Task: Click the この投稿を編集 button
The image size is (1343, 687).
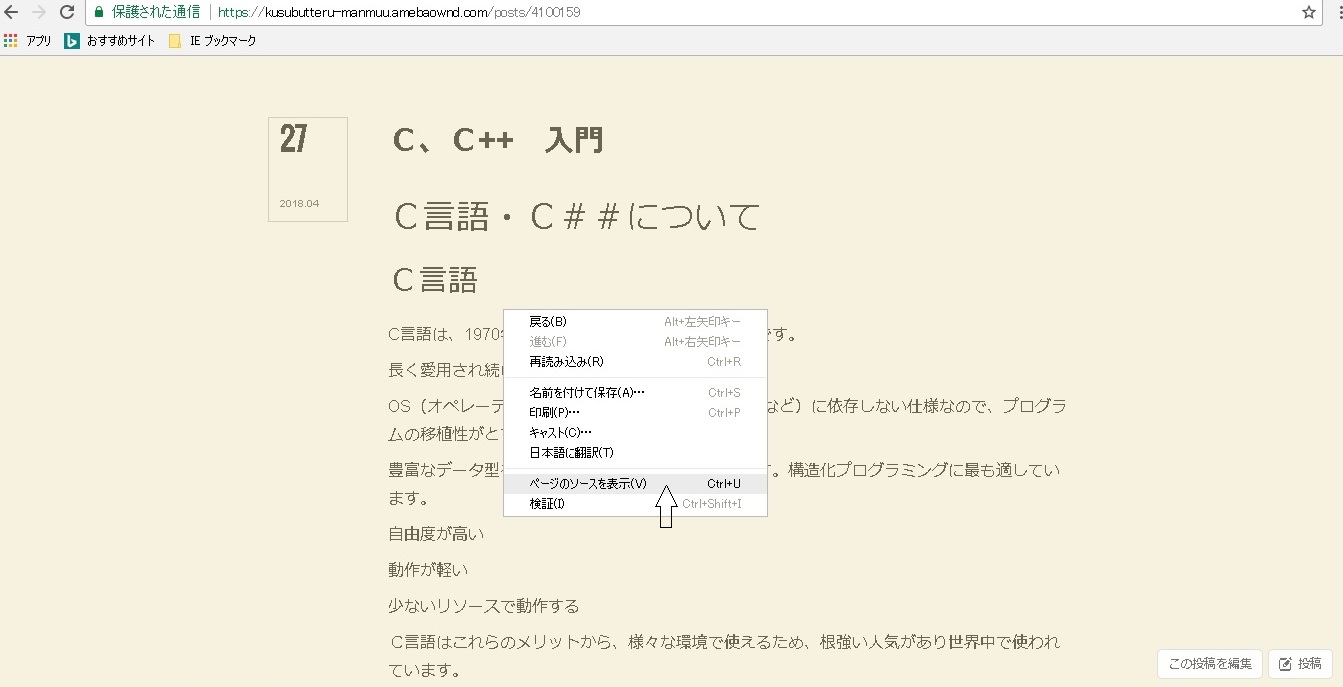Action: tap(1209, 664)
